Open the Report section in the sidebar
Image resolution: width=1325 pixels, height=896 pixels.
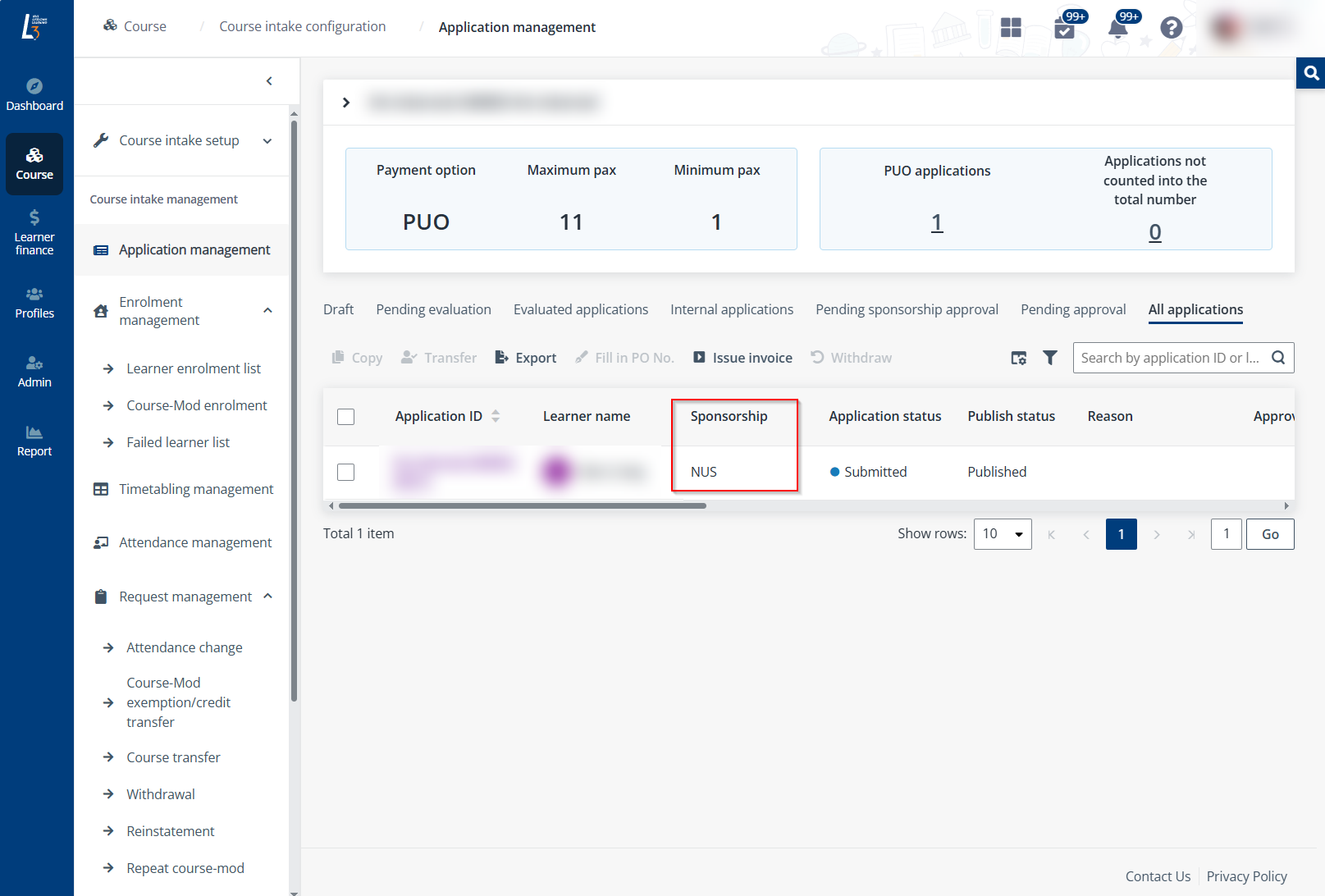(34, 441)
